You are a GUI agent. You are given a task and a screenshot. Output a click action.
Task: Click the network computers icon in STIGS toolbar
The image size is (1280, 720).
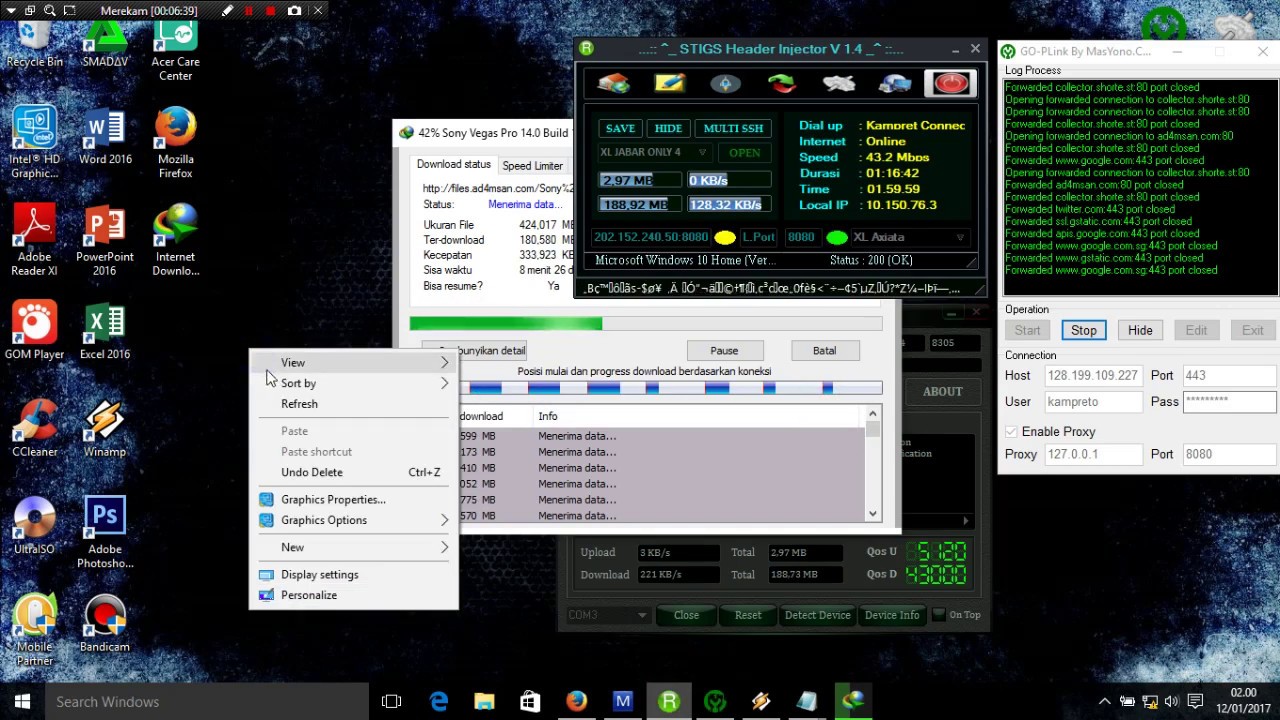pyautogui.click(x=895, y=83)
